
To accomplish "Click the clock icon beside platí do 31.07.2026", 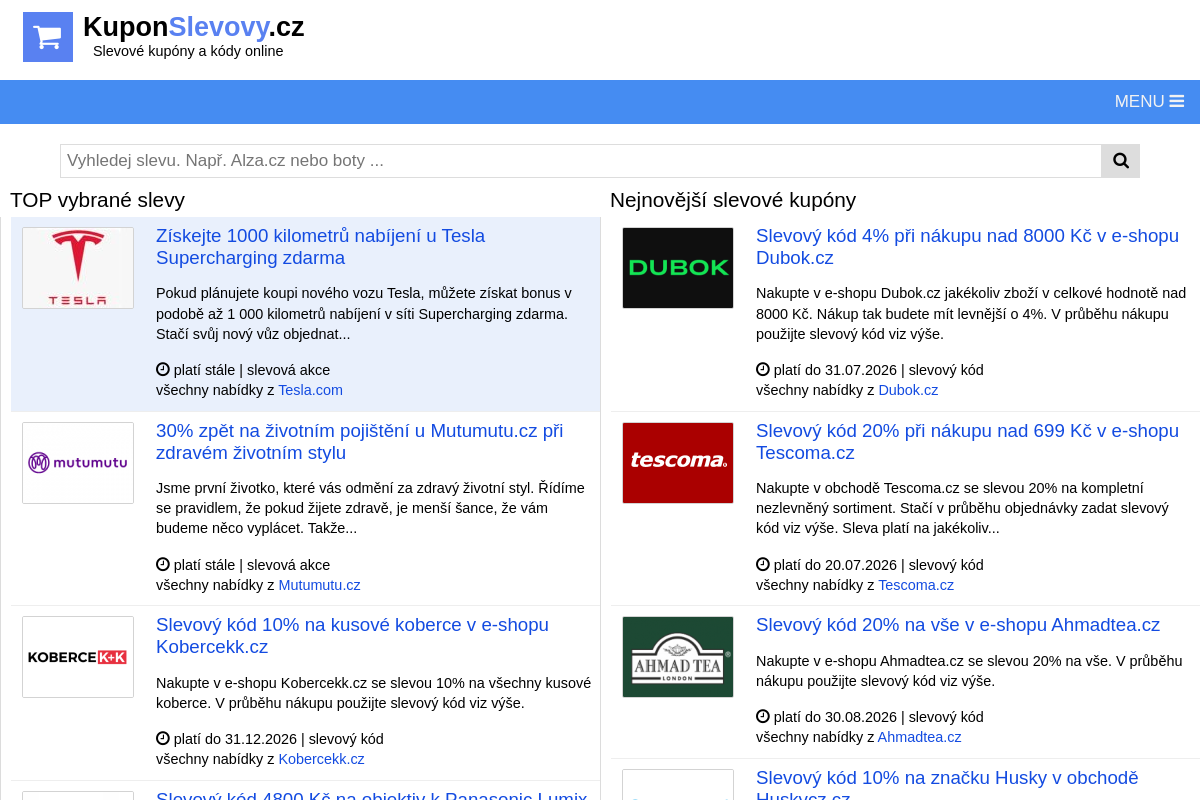I will [x=763, y=369].
